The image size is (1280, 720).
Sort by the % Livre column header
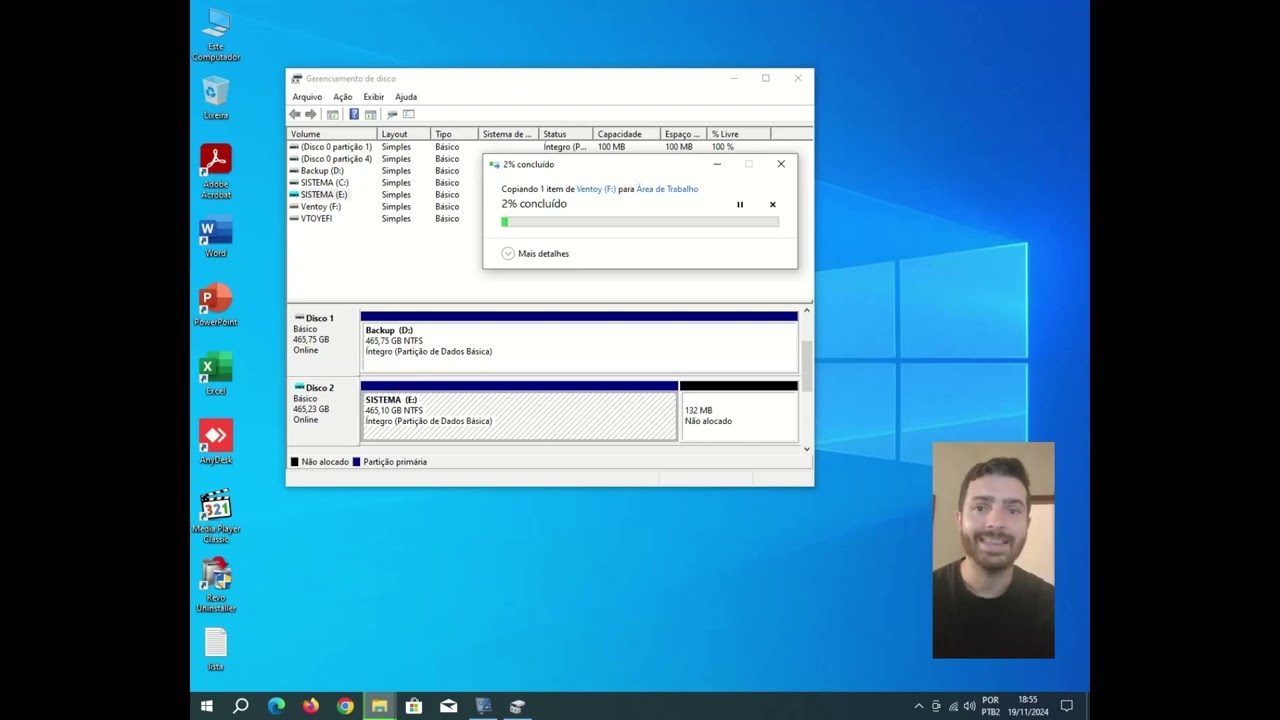click(x=739, y=134)
